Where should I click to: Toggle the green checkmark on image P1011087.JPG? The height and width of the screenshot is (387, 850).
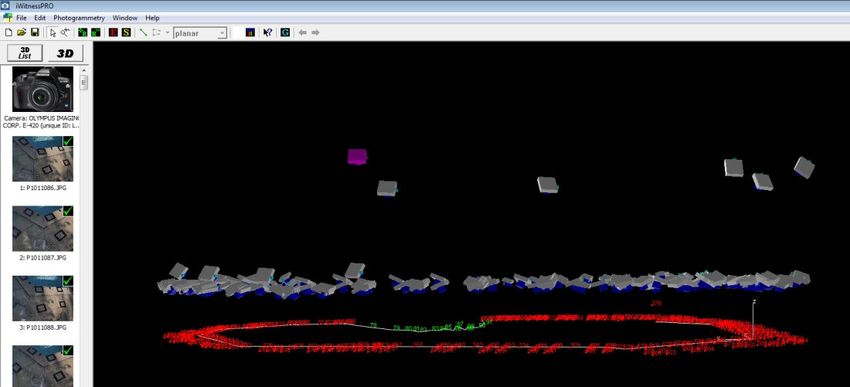click(x=68, y=211)
